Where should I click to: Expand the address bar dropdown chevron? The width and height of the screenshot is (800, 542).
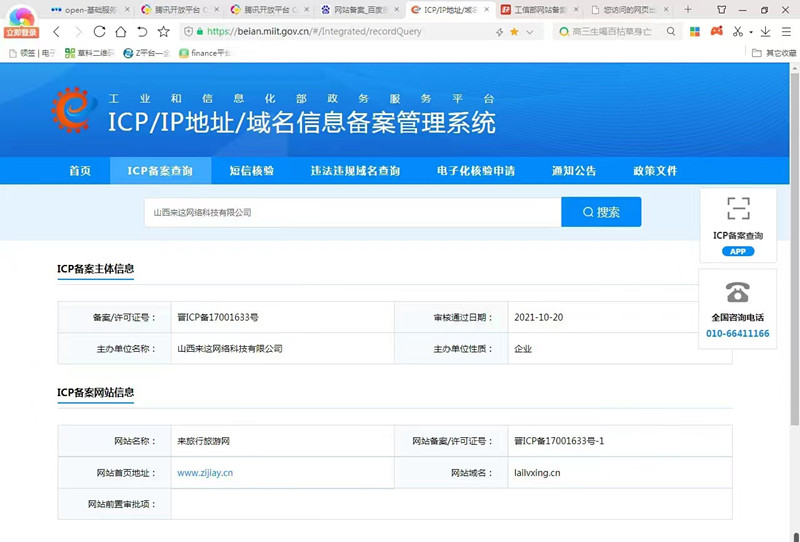(531, 32)
